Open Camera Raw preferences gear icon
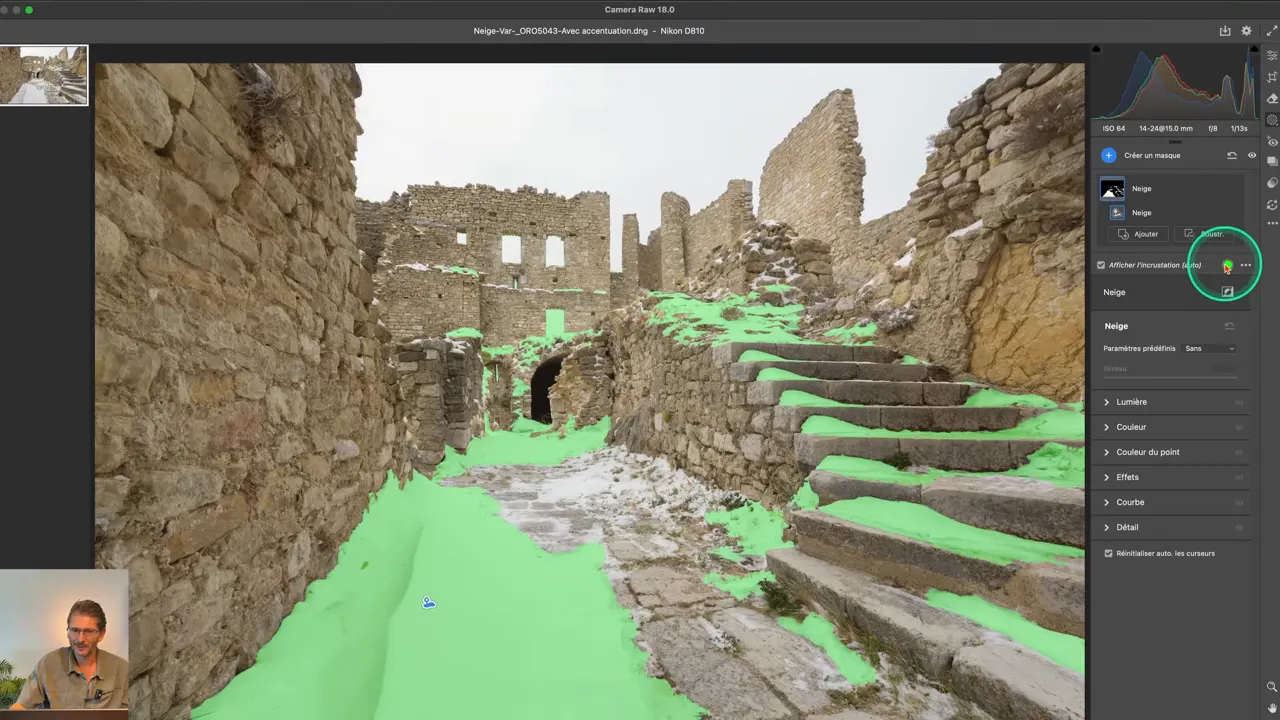The image size is (1280, 720). [1246, 31]
